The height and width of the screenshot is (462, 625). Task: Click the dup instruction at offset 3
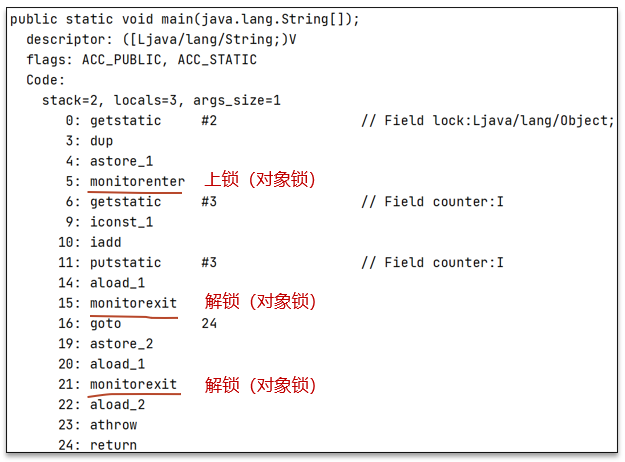coord(101,141)
